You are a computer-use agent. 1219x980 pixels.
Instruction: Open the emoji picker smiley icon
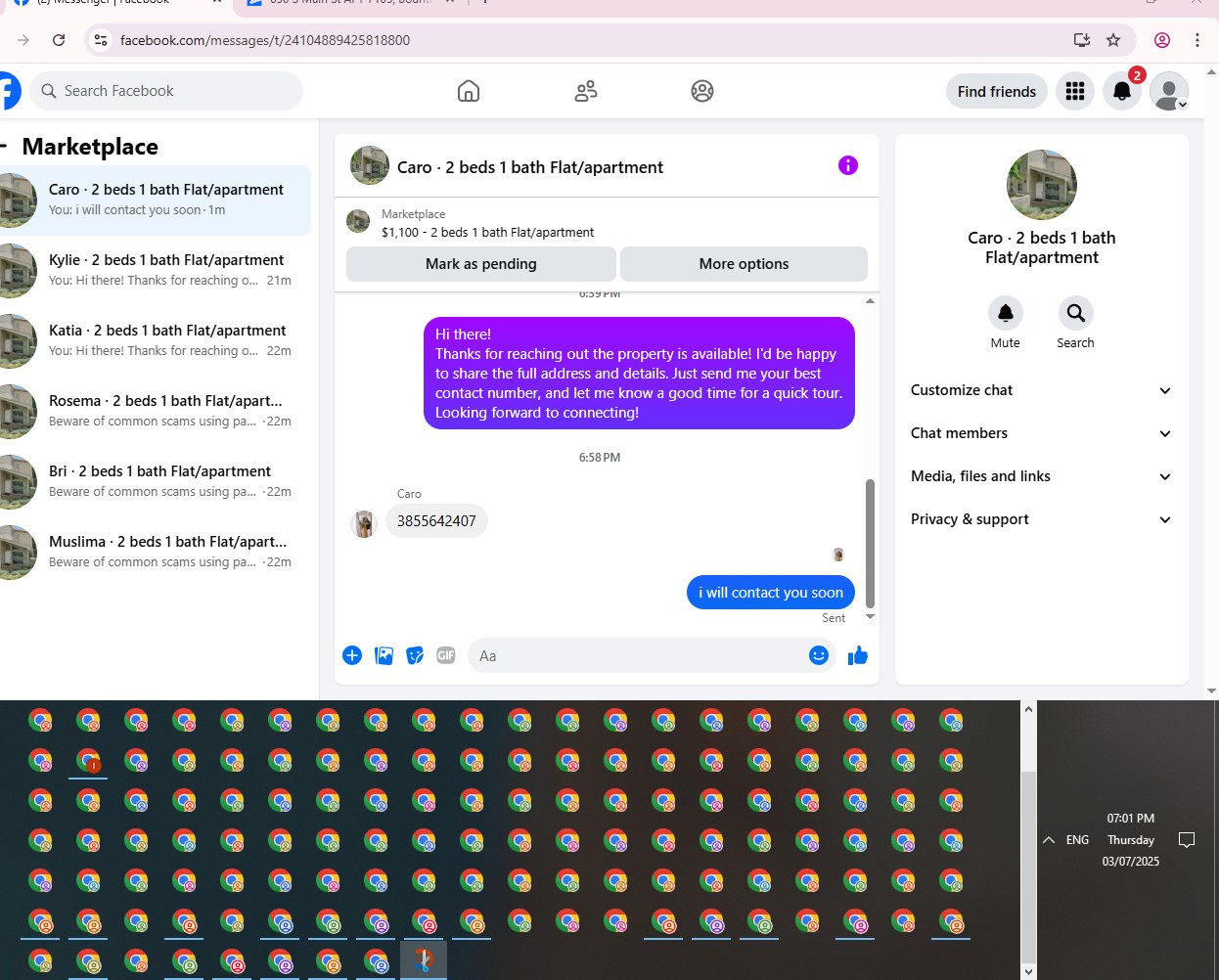(x=819, y=655)
